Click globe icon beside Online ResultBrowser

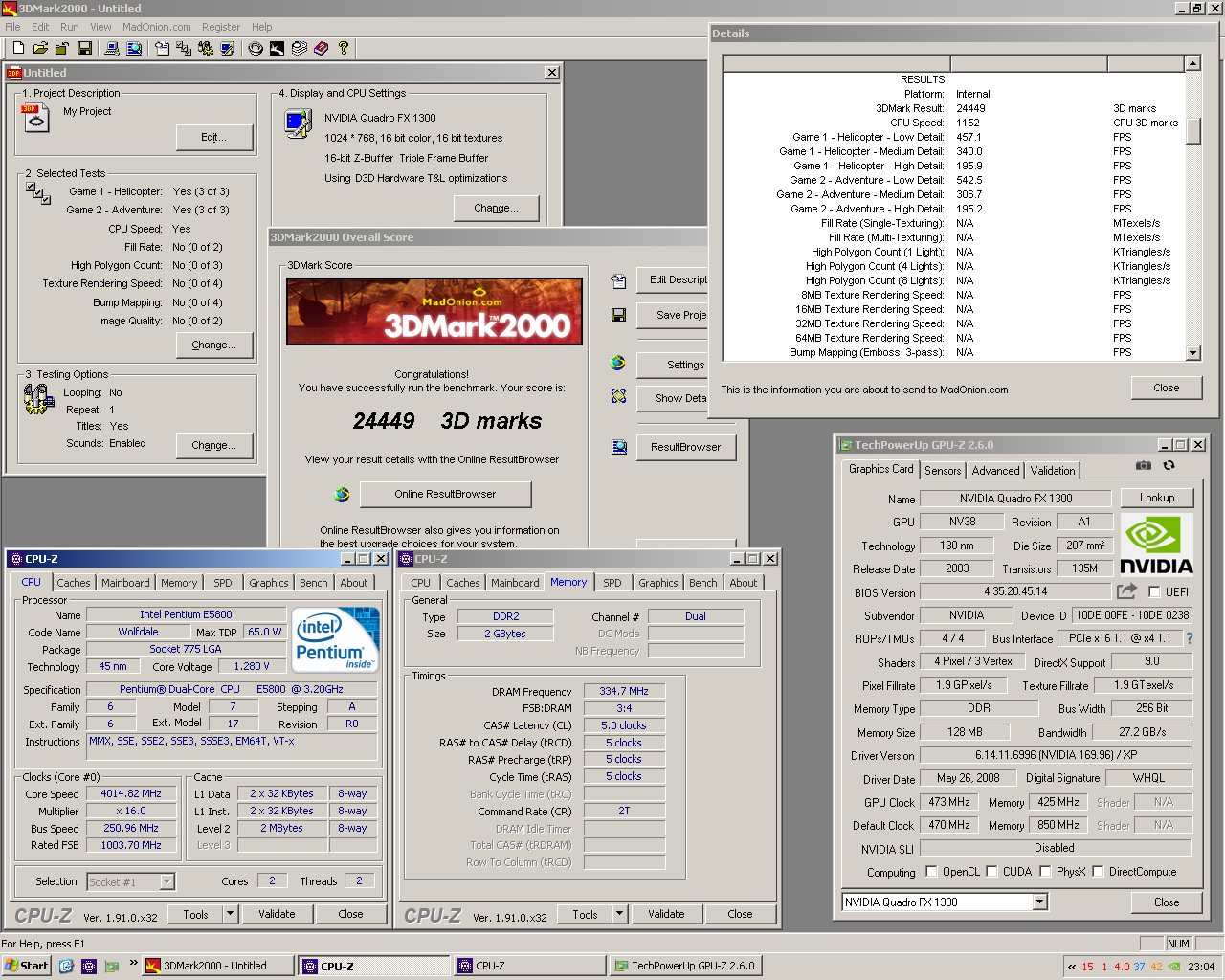(342, 494)
